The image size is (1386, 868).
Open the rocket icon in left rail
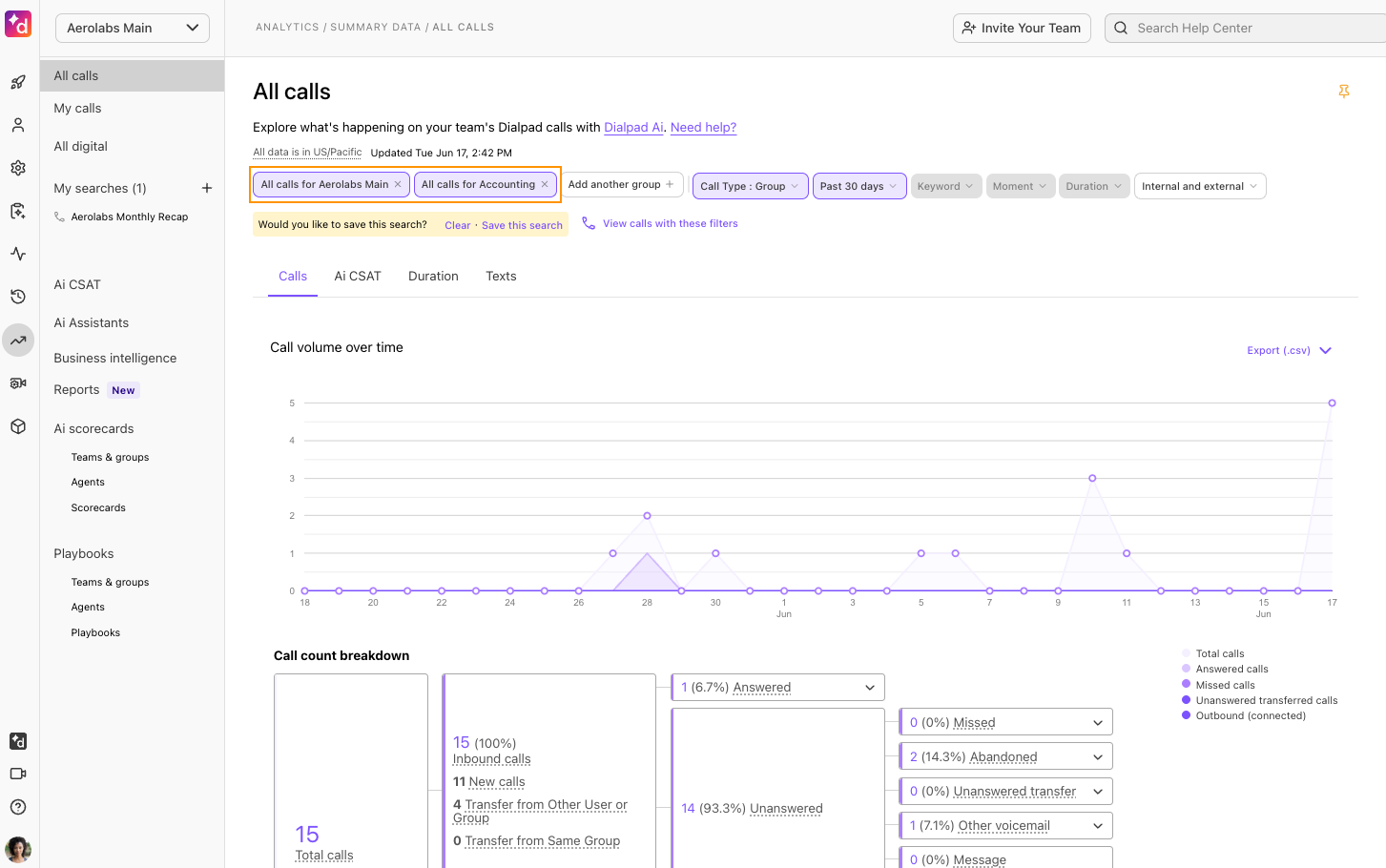pyautogui.click(x=18, y=82)
